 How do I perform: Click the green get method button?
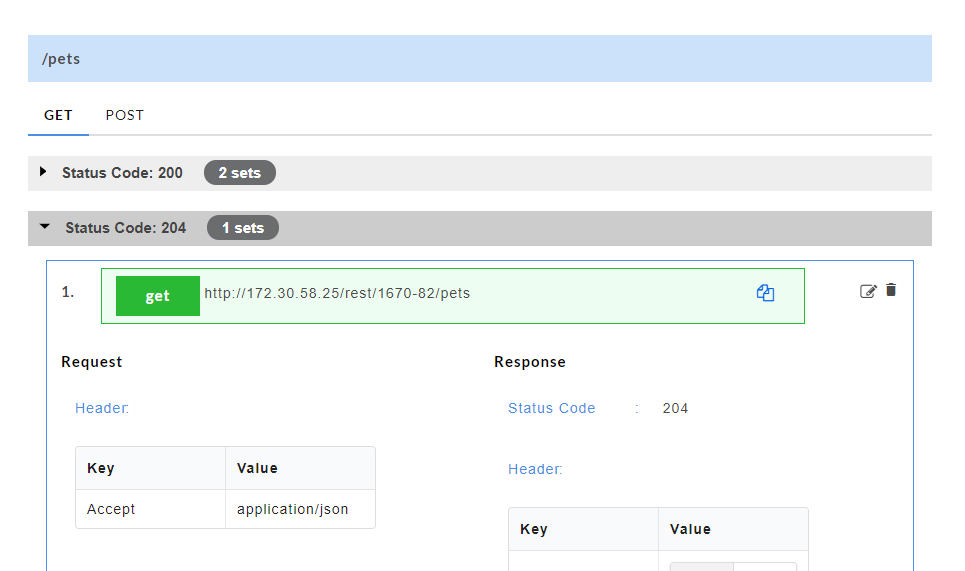click(158, 296)
